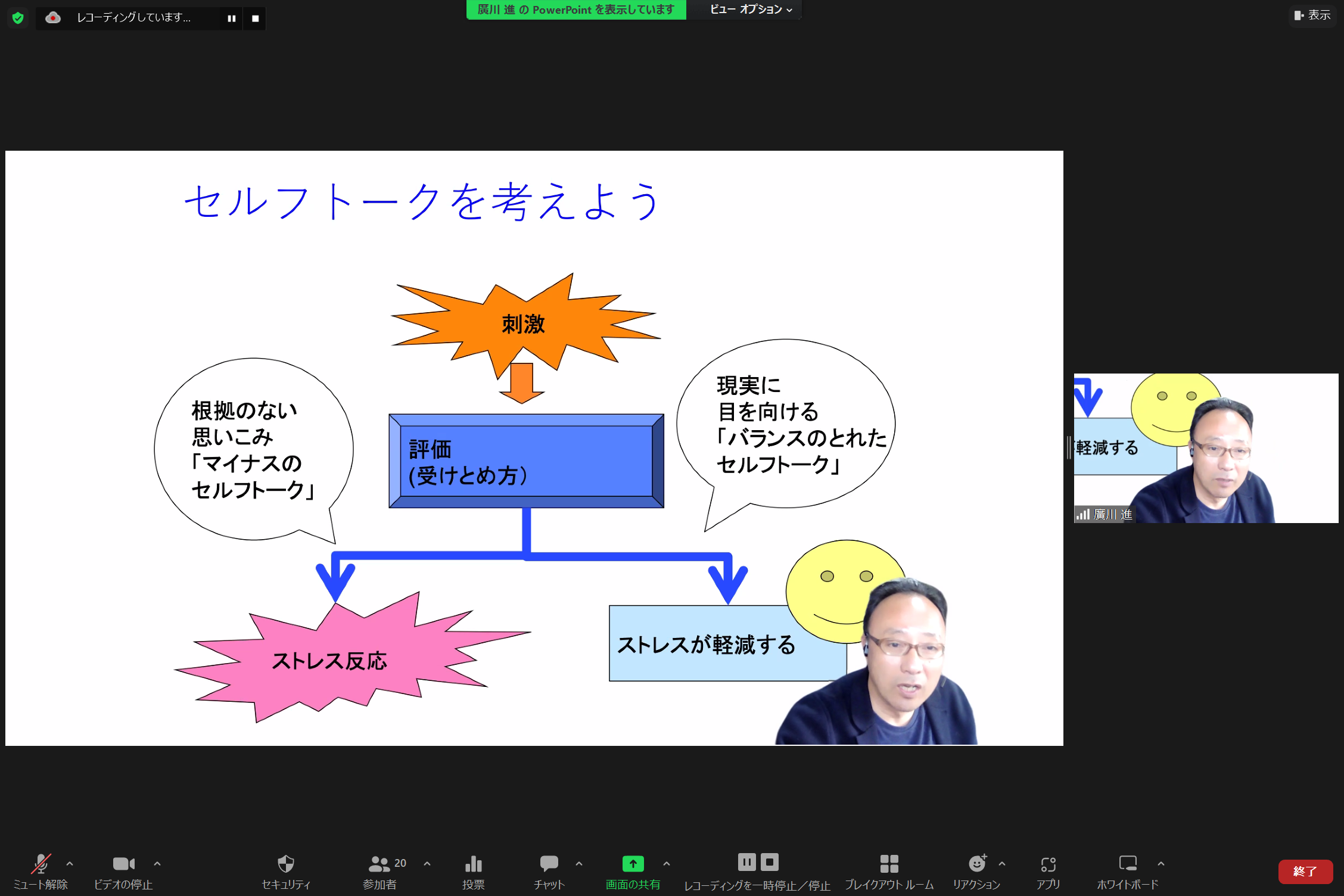Stop recording from top recording bar
1344x896 pixels.
point(256,18)
